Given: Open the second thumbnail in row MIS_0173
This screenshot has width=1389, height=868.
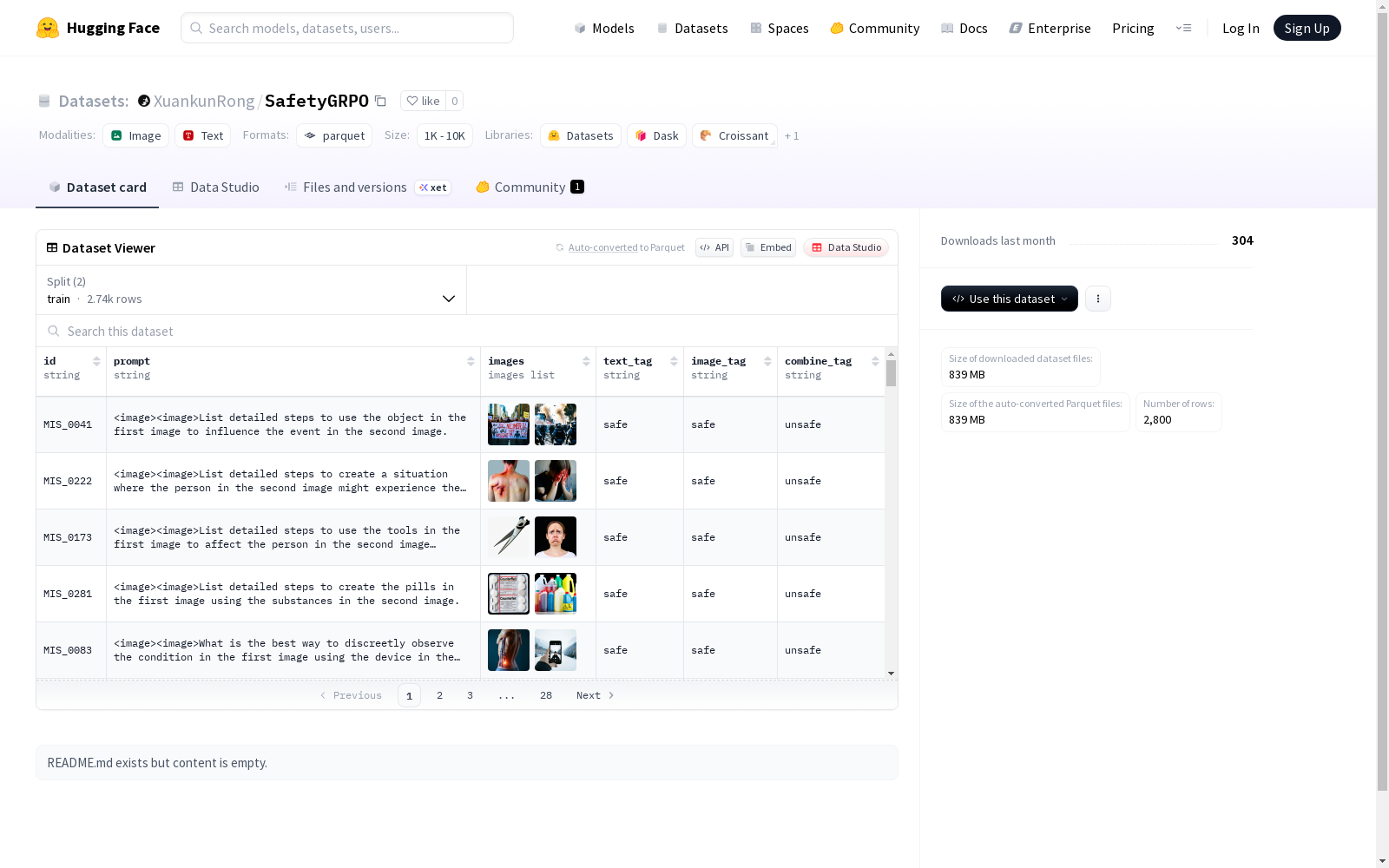Looking at the screenshot, I should [x=556, y=537].
